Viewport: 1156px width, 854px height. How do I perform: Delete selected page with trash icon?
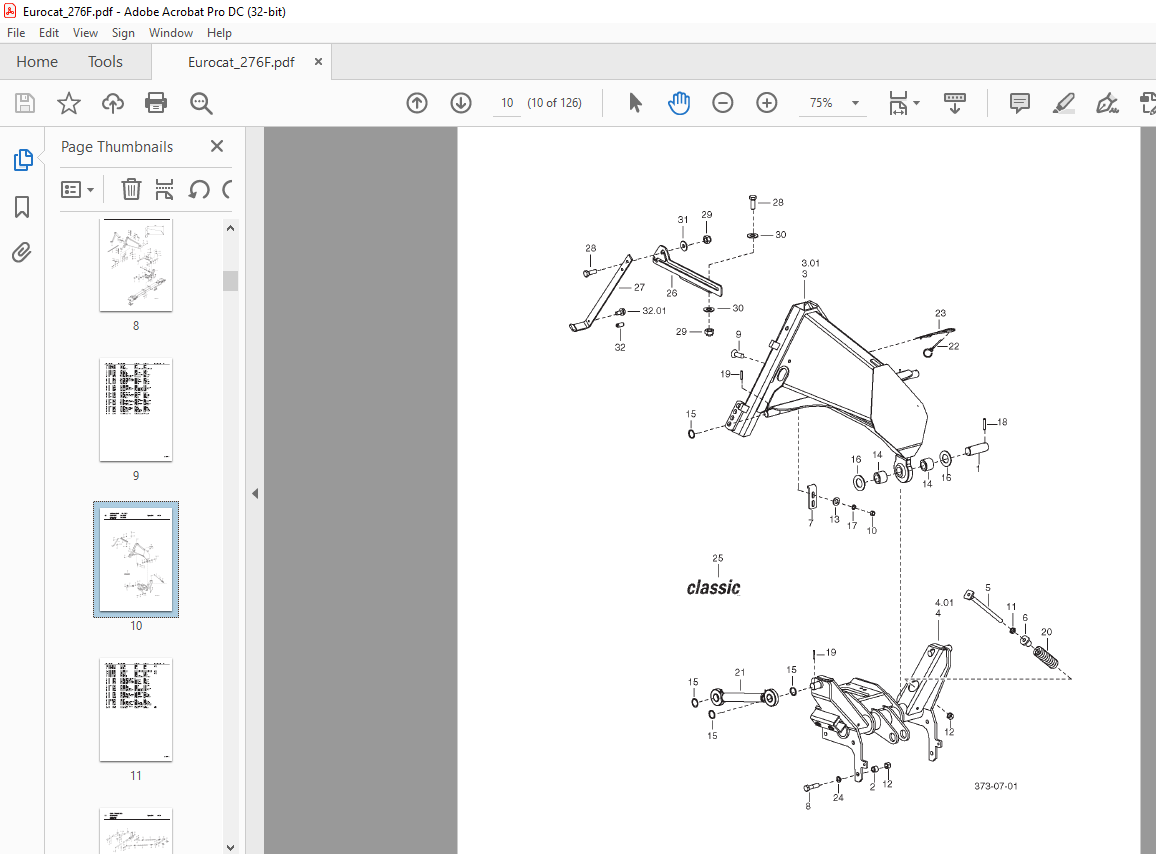click(131, 190)
